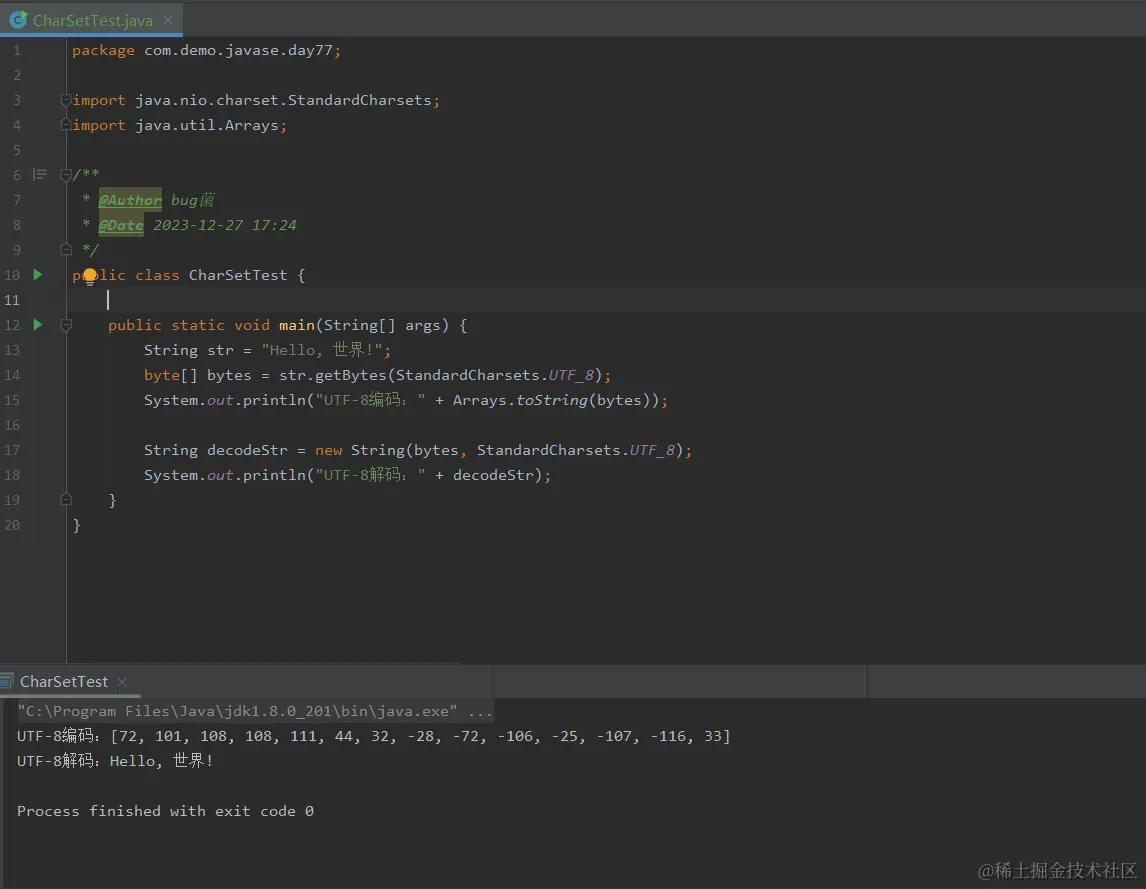
Task: Click the doc comment render icon in gutter
Action: (x=39, y=175)
